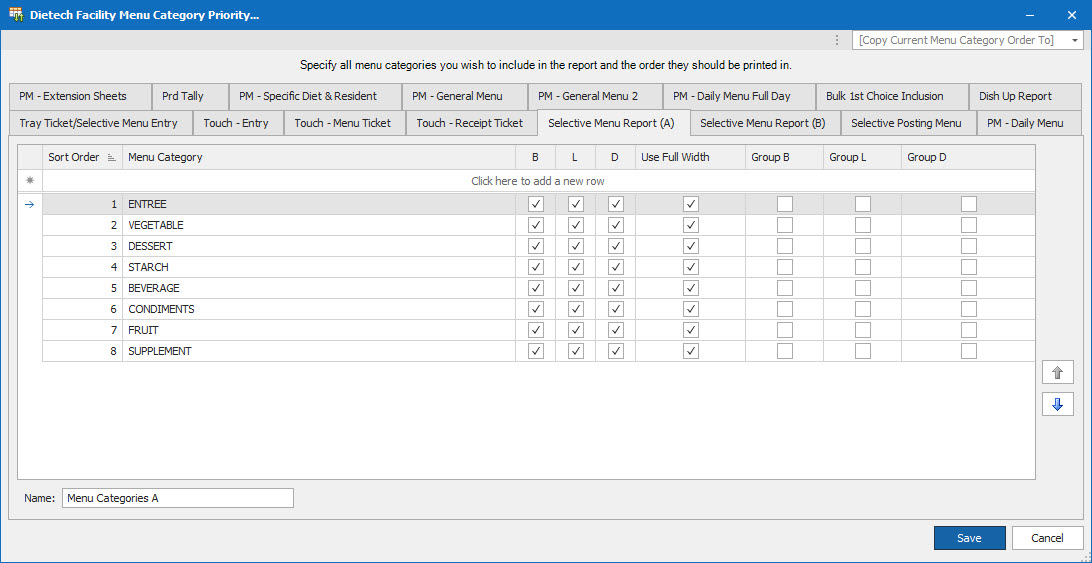
Task: Cancel the dialog
Action: point(1047,538)
